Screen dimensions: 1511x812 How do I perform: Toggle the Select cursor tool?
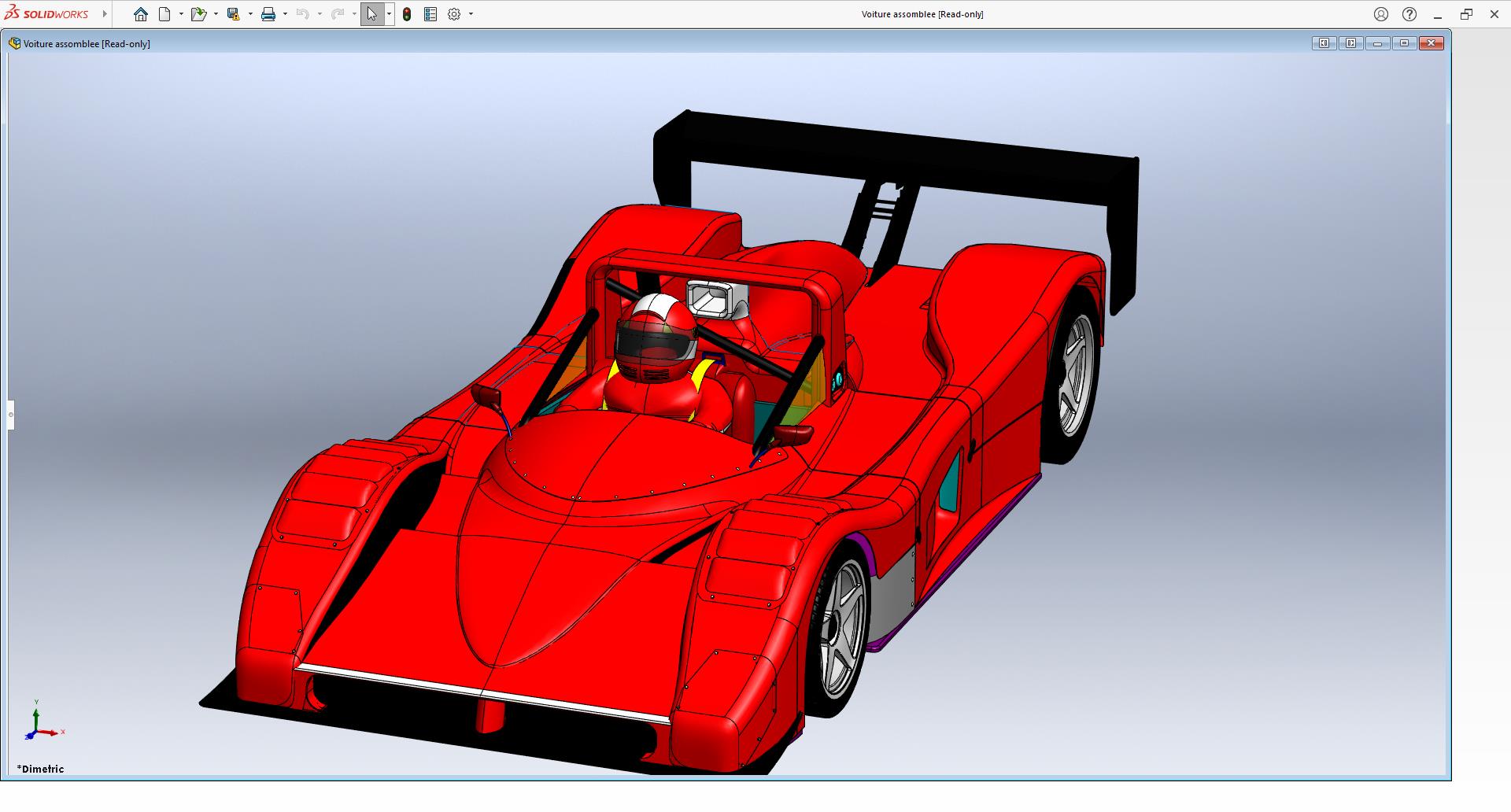pos(371,14)
